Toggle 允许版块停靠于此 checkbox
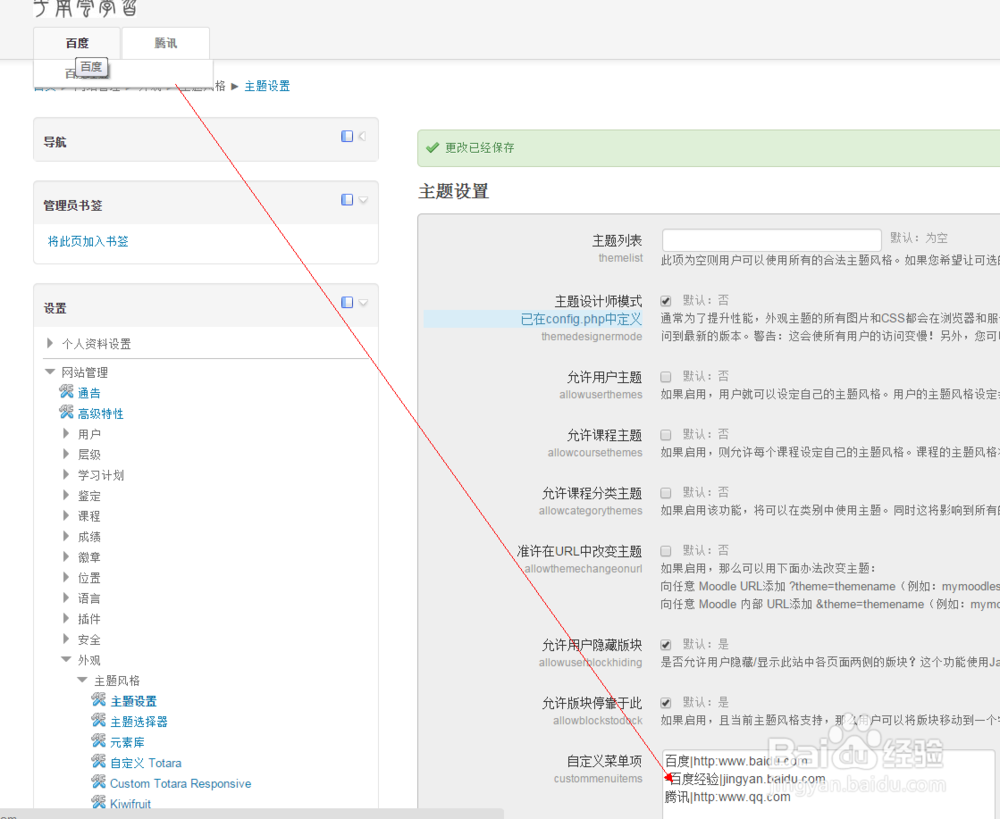The width and height of the screenshot is (1000, 819). point(666,702)
